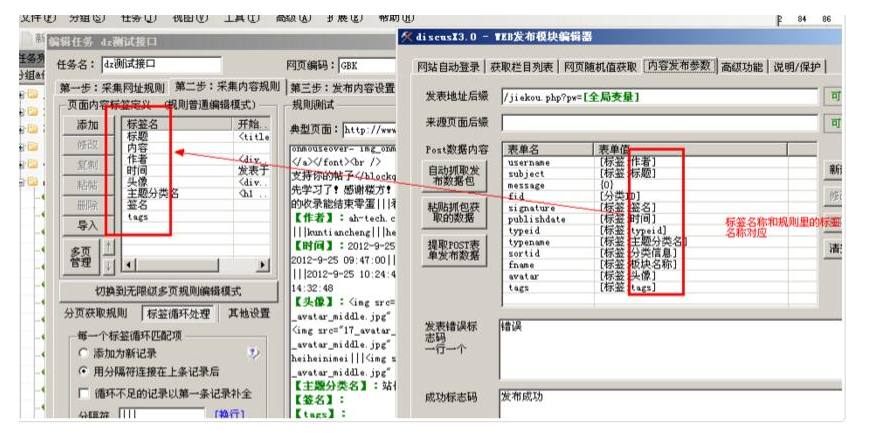Select the 添加为新记录 radio option
The height and width of the screenshot is (433, 880).
coord(83,353)
